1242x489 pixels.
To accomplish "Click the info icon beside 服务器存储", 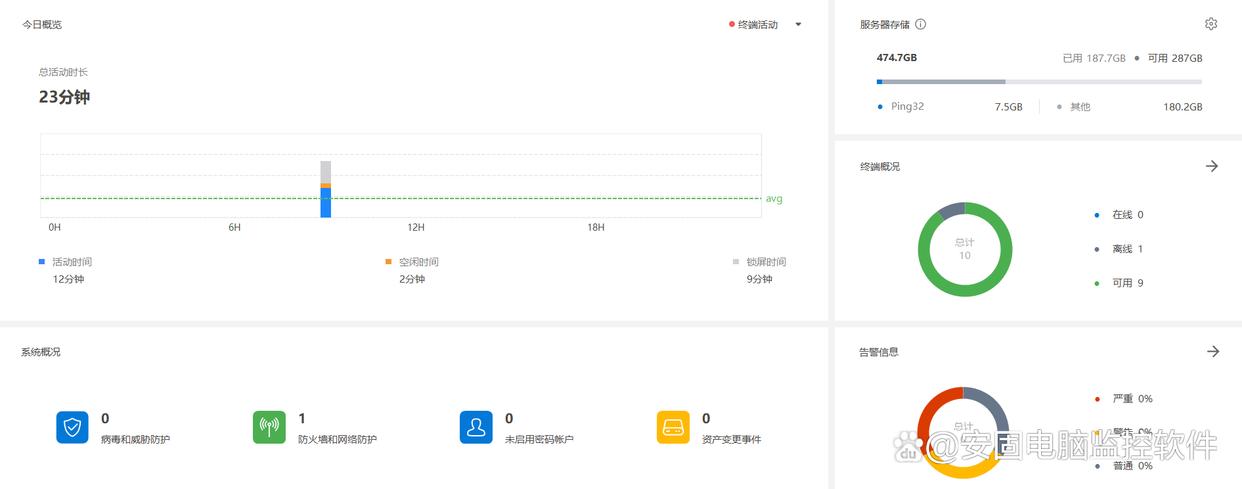I will coord(921,24).
